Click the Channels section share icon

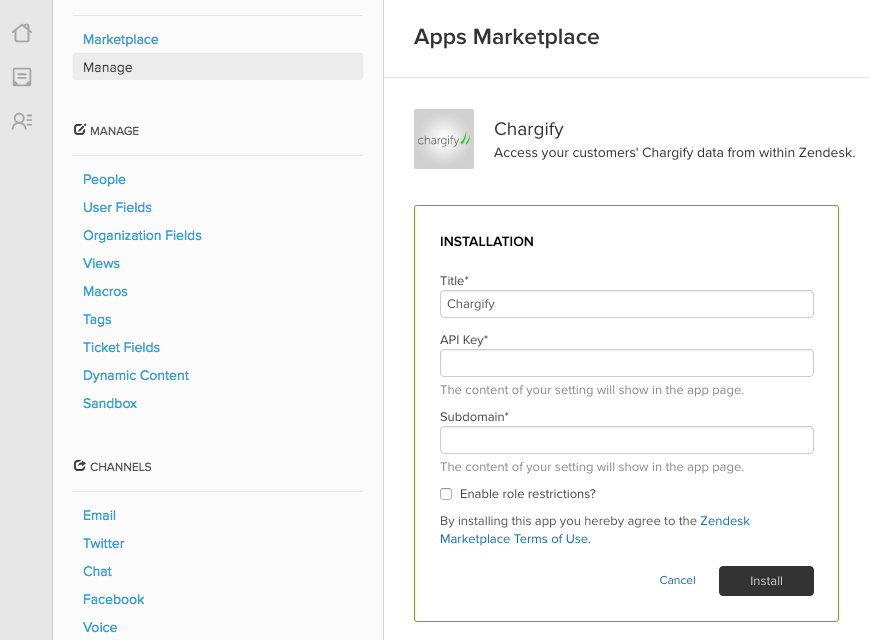pyautogui.click(x=80, y=466)
